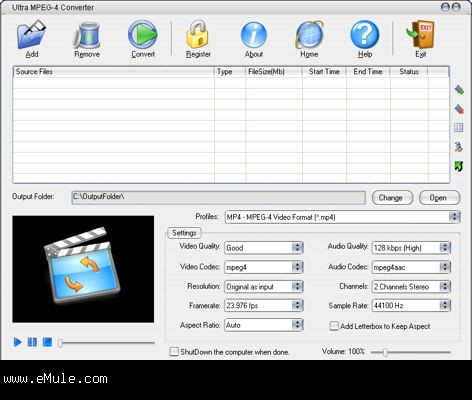This screenshot has height=400, width=472.
Task: Click the Exit door icon
Action: point(421,35)
